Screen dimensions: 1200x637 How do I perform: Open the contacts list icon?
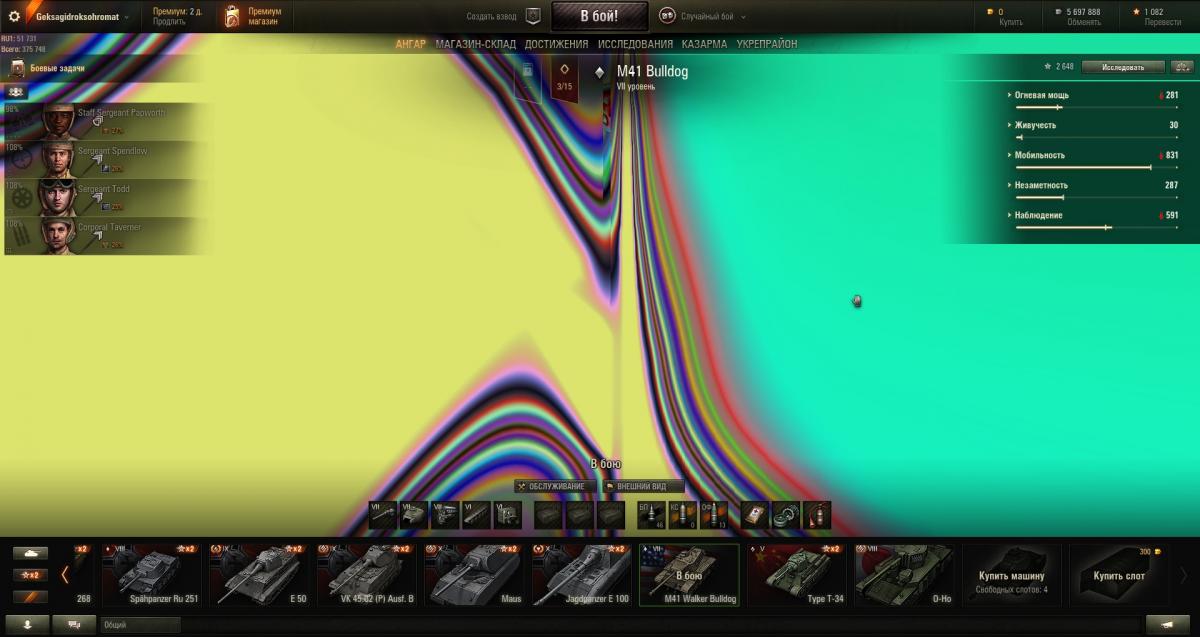(28, 624)
